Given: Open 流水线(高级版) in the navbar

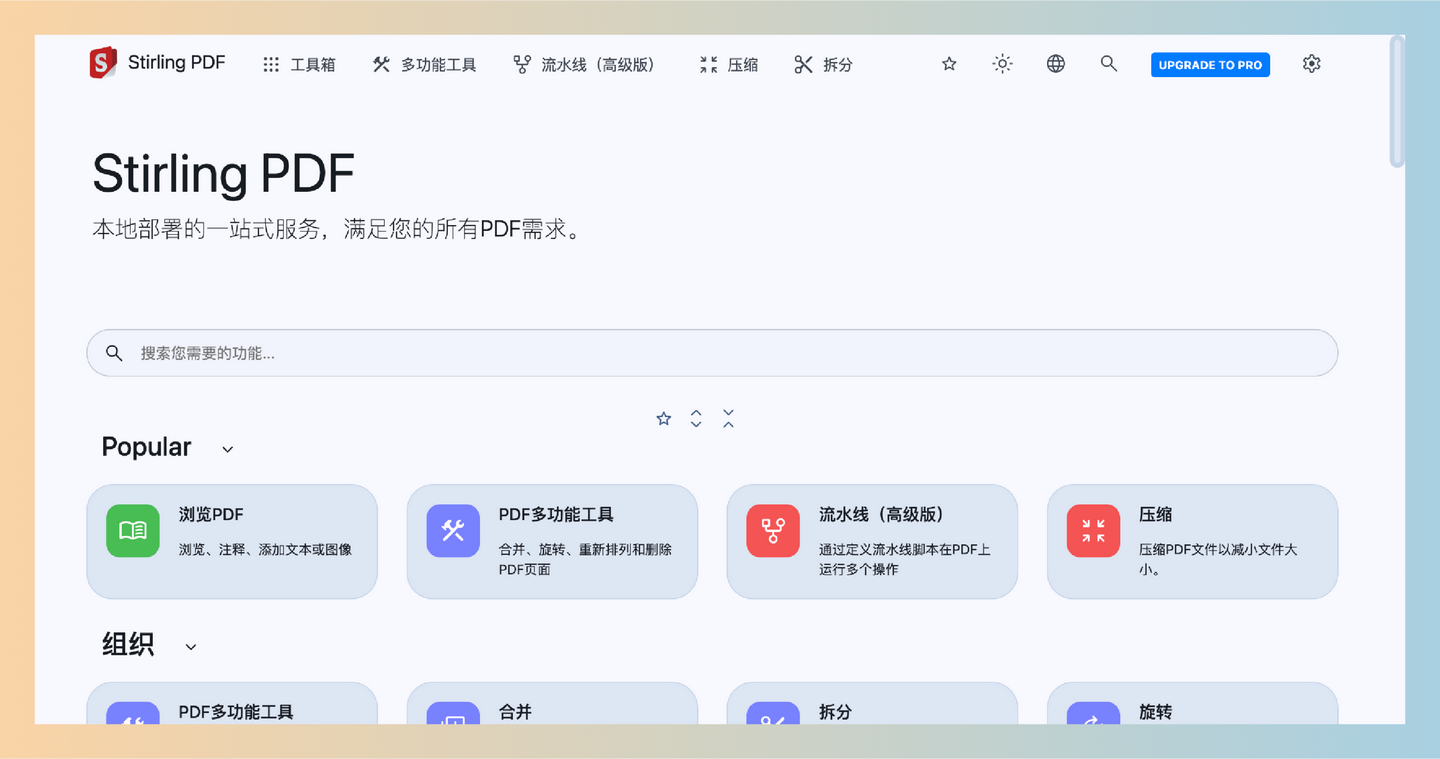Looking at the screenshot, I should pos(584,65).
